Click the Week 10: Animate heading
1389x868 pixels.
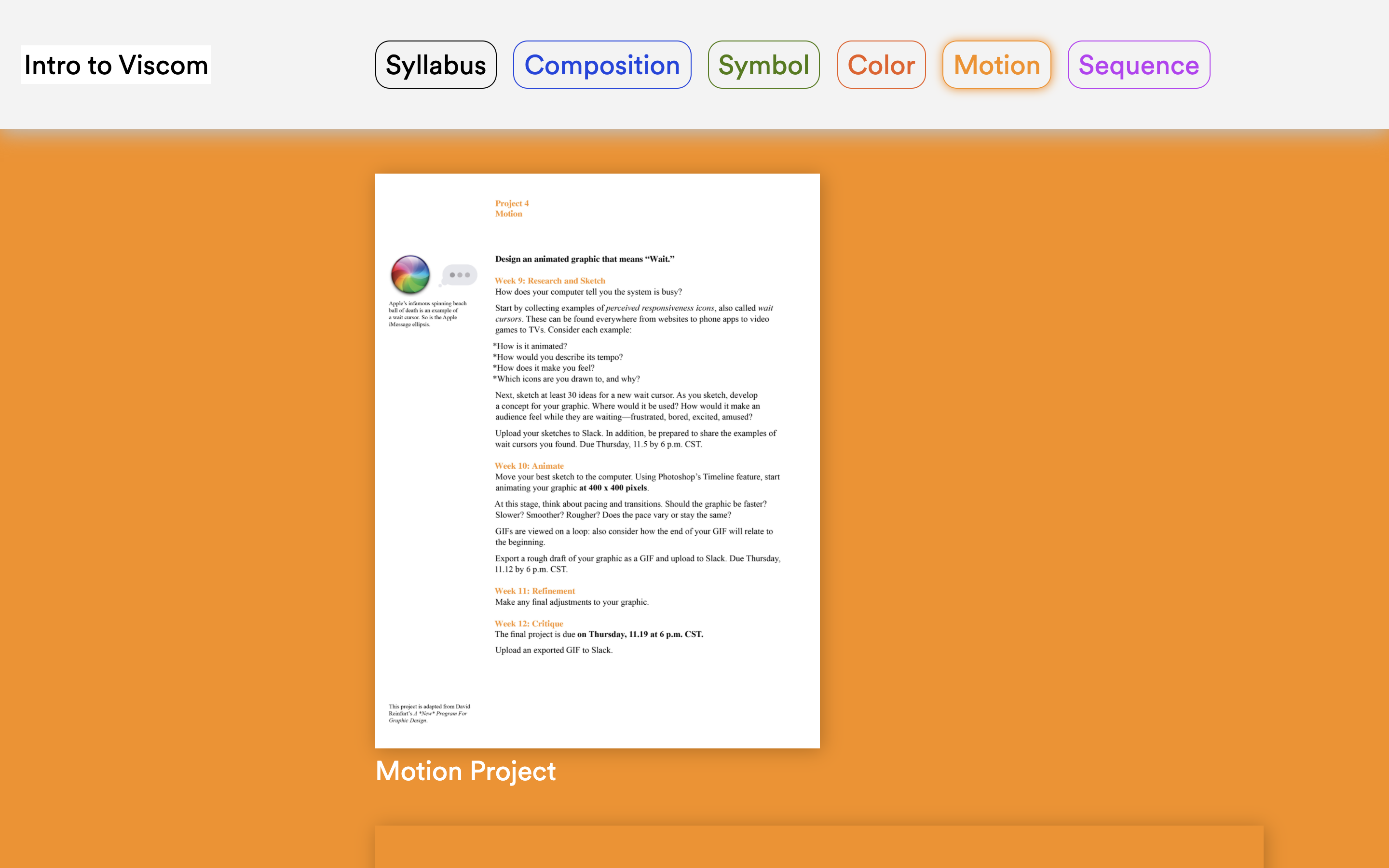point(529,465)
